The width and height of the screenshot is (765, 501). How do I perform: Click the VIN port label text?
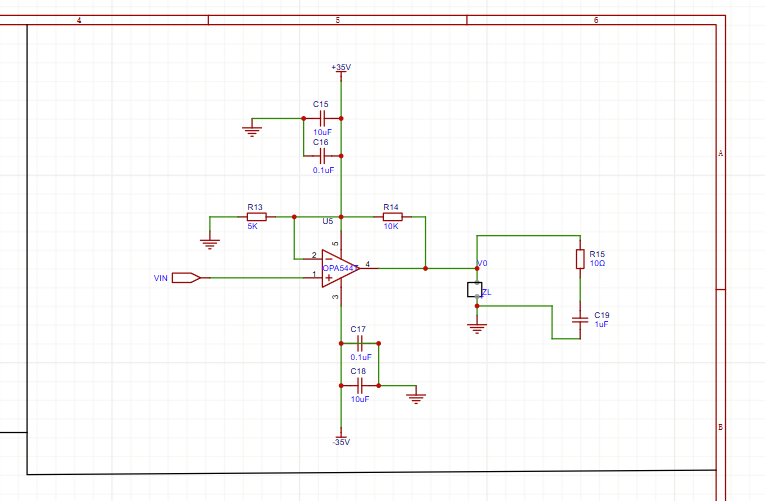(161, 278)
